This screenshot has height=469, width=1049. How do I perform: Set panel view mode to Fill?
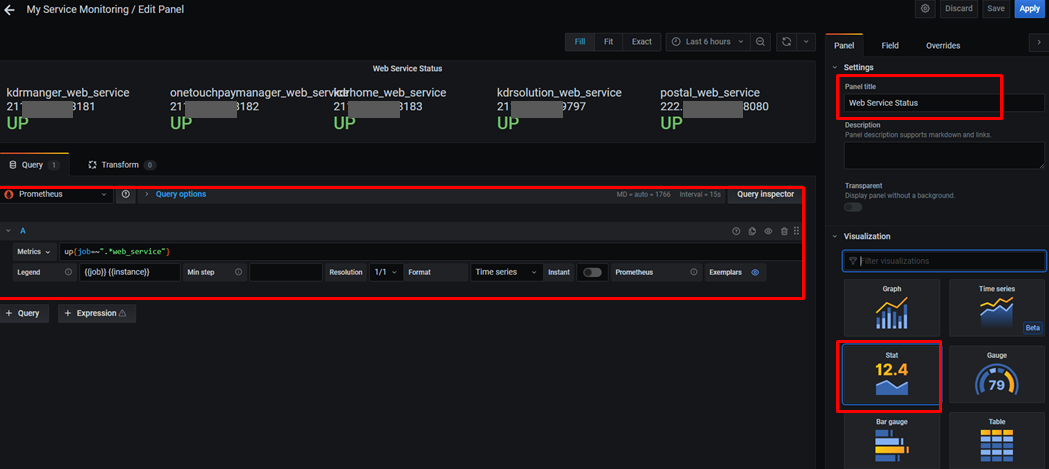click(580, 41)
